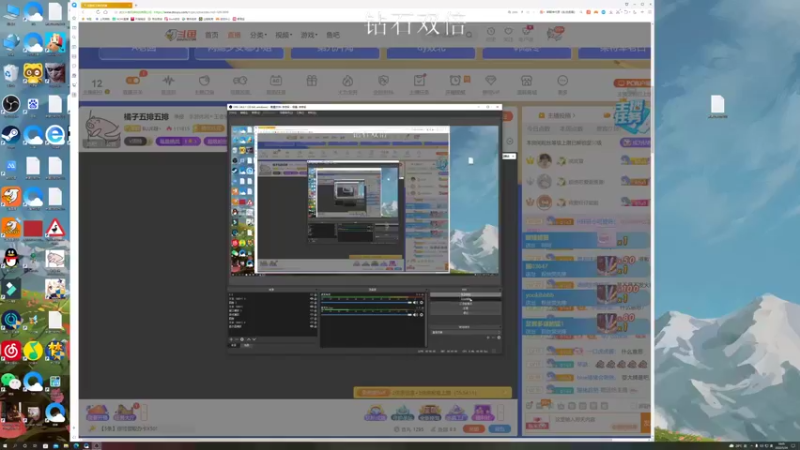Screen dimensions: 800x450
Task: Open the Internet Explorer desktop shortcut
Action: pos(55,136)
